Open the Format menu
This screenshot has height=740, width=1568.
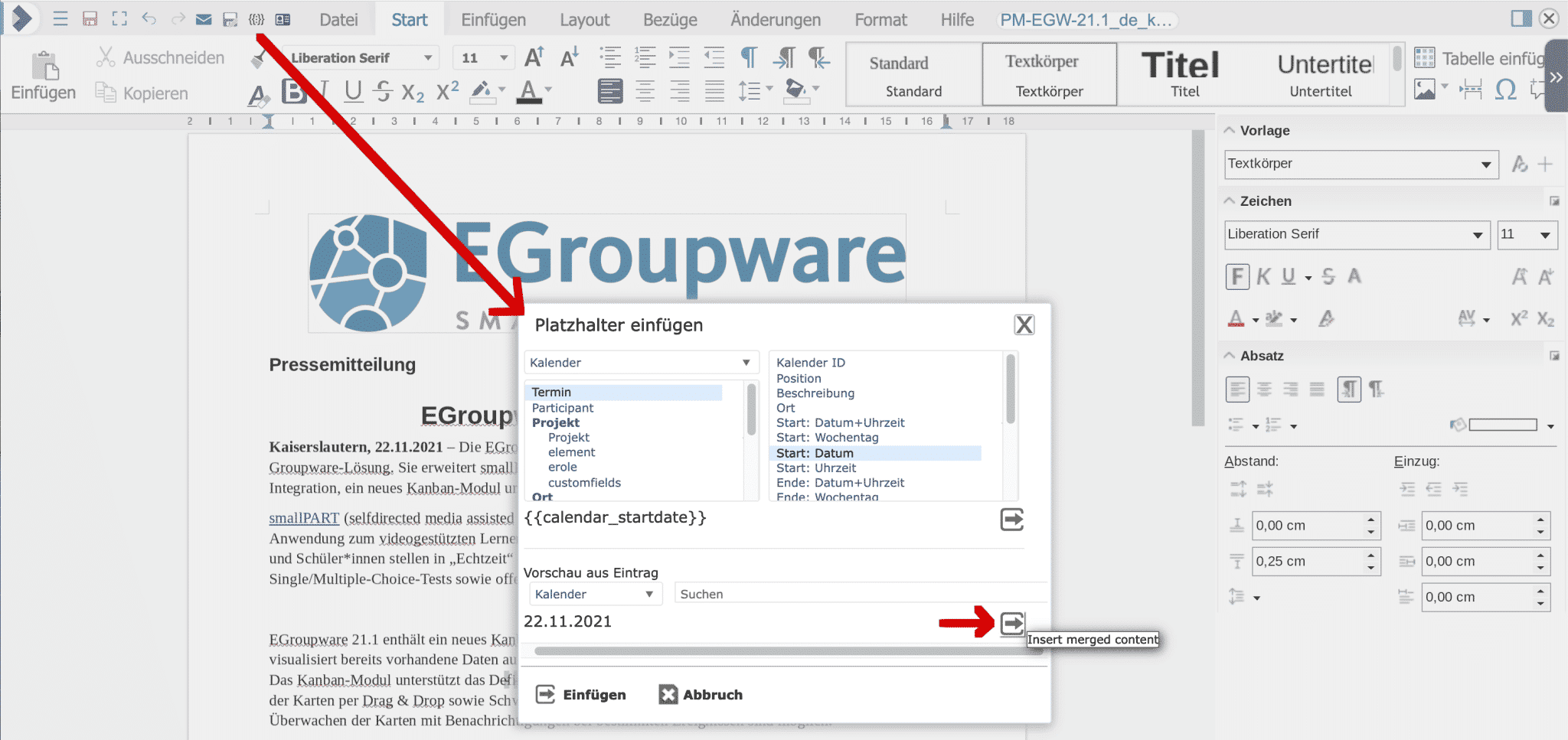coord(880,19)
